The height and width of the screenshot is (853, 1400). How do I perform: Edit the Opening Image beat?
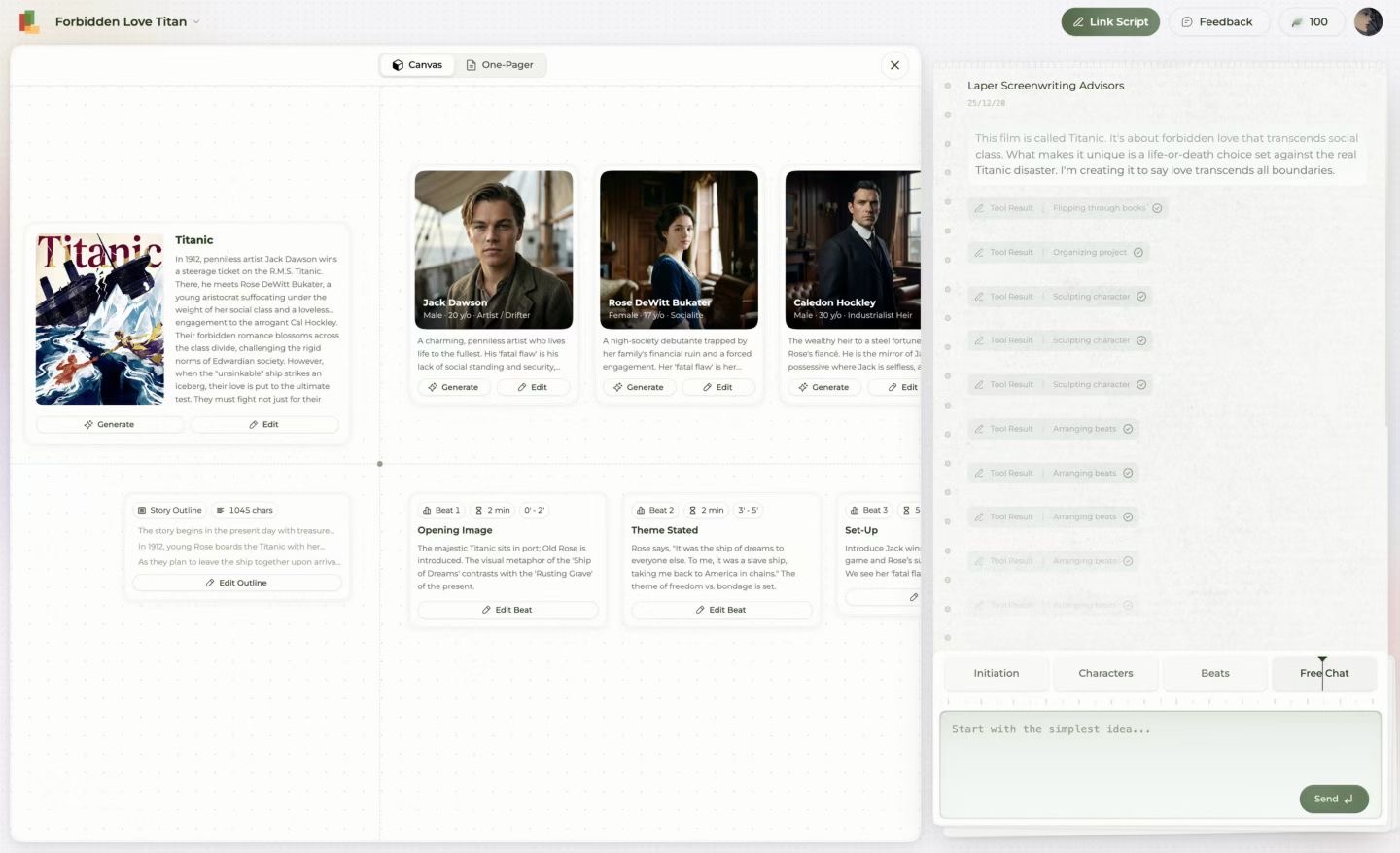click(507, 610)
